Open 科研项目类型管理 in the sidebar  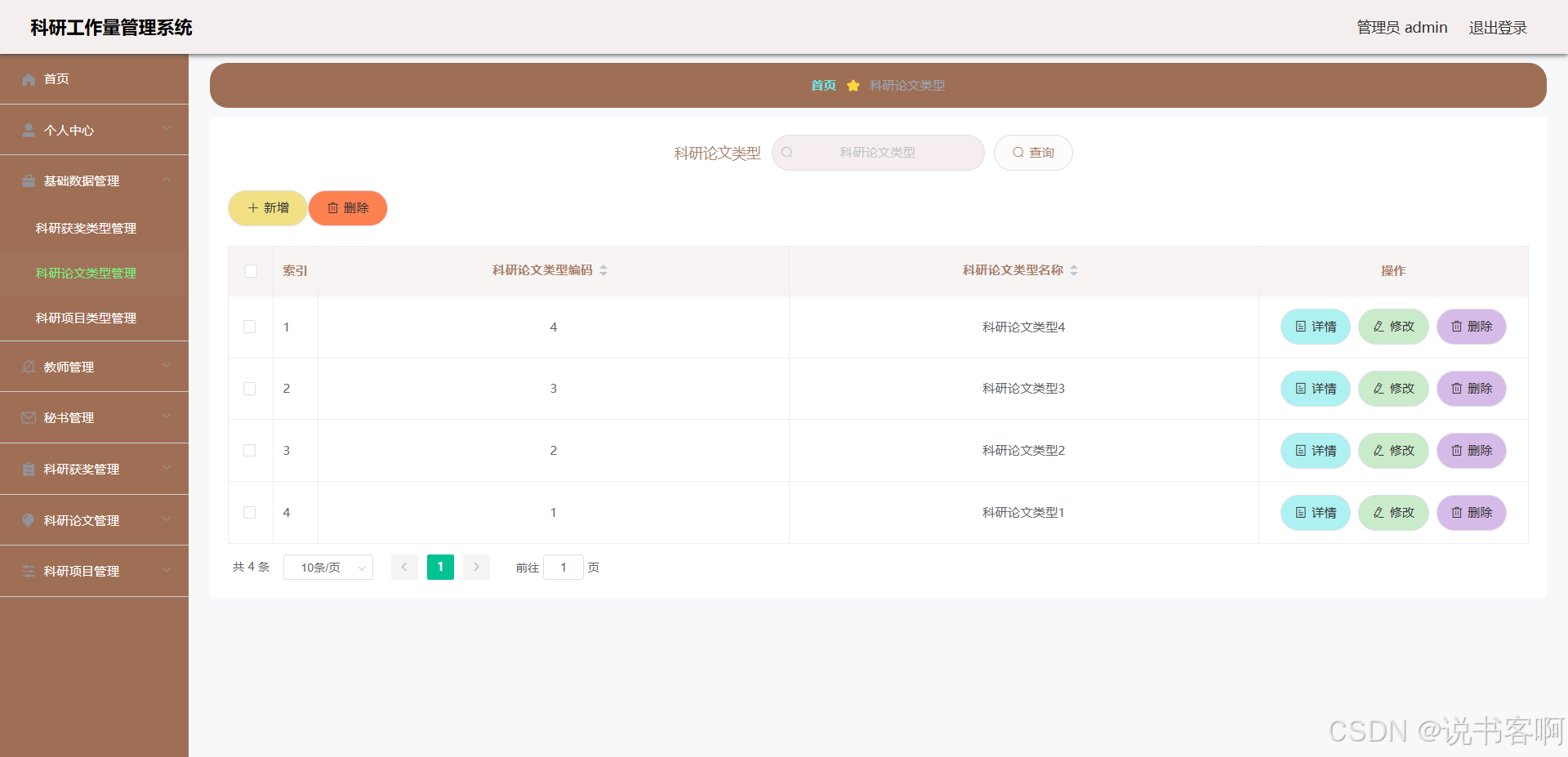pos(86,318)
